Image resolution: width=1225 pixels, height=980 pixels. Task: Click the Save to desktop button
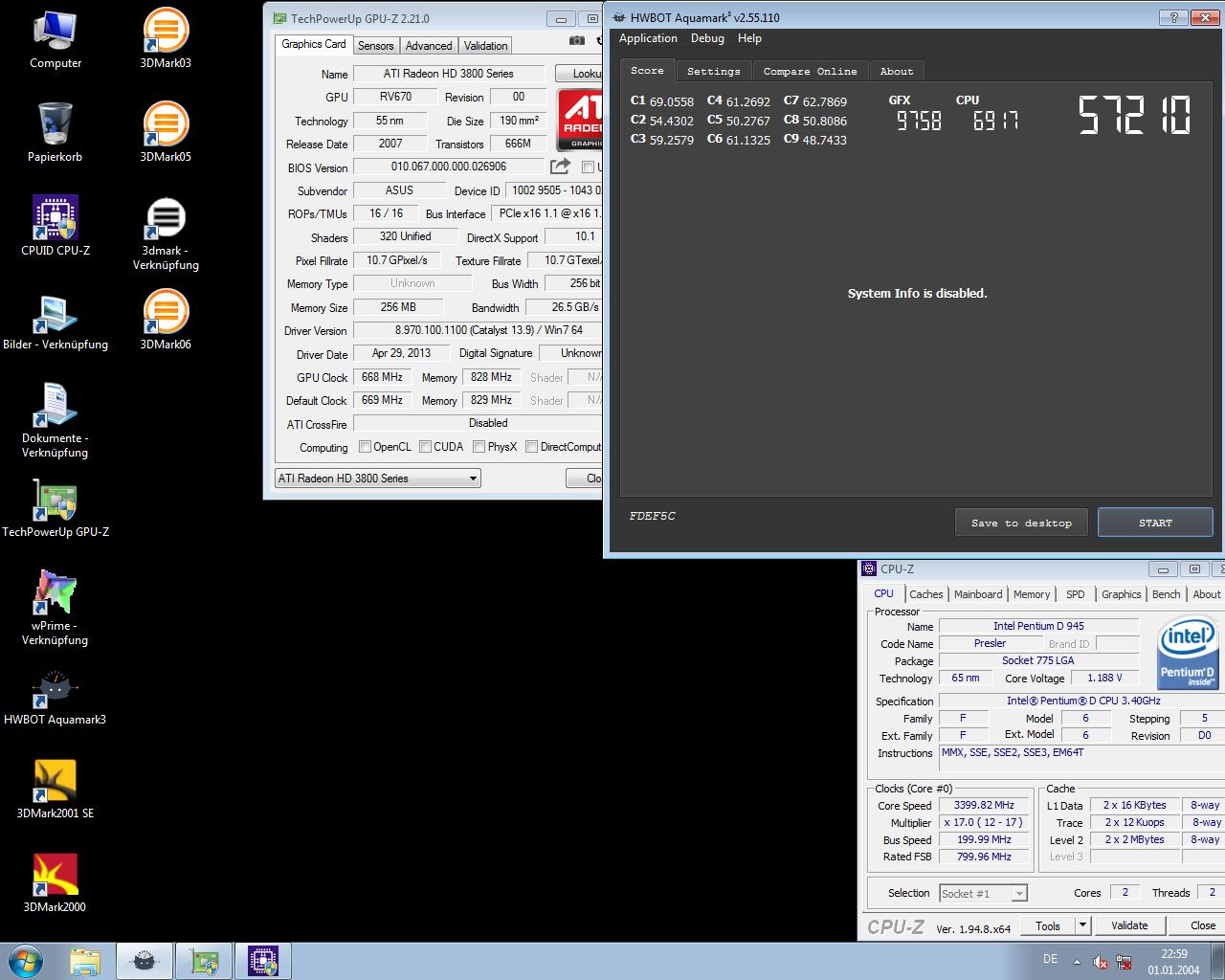click(1021, 523)
